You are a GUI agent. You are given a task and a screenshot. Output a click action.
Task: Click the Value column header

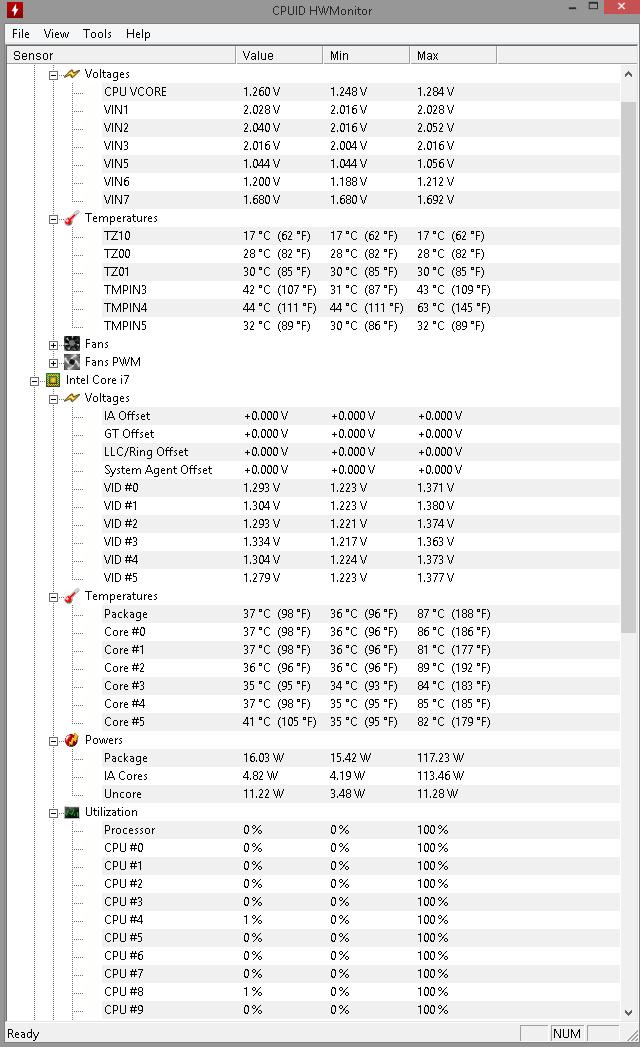tap(279, 55)
